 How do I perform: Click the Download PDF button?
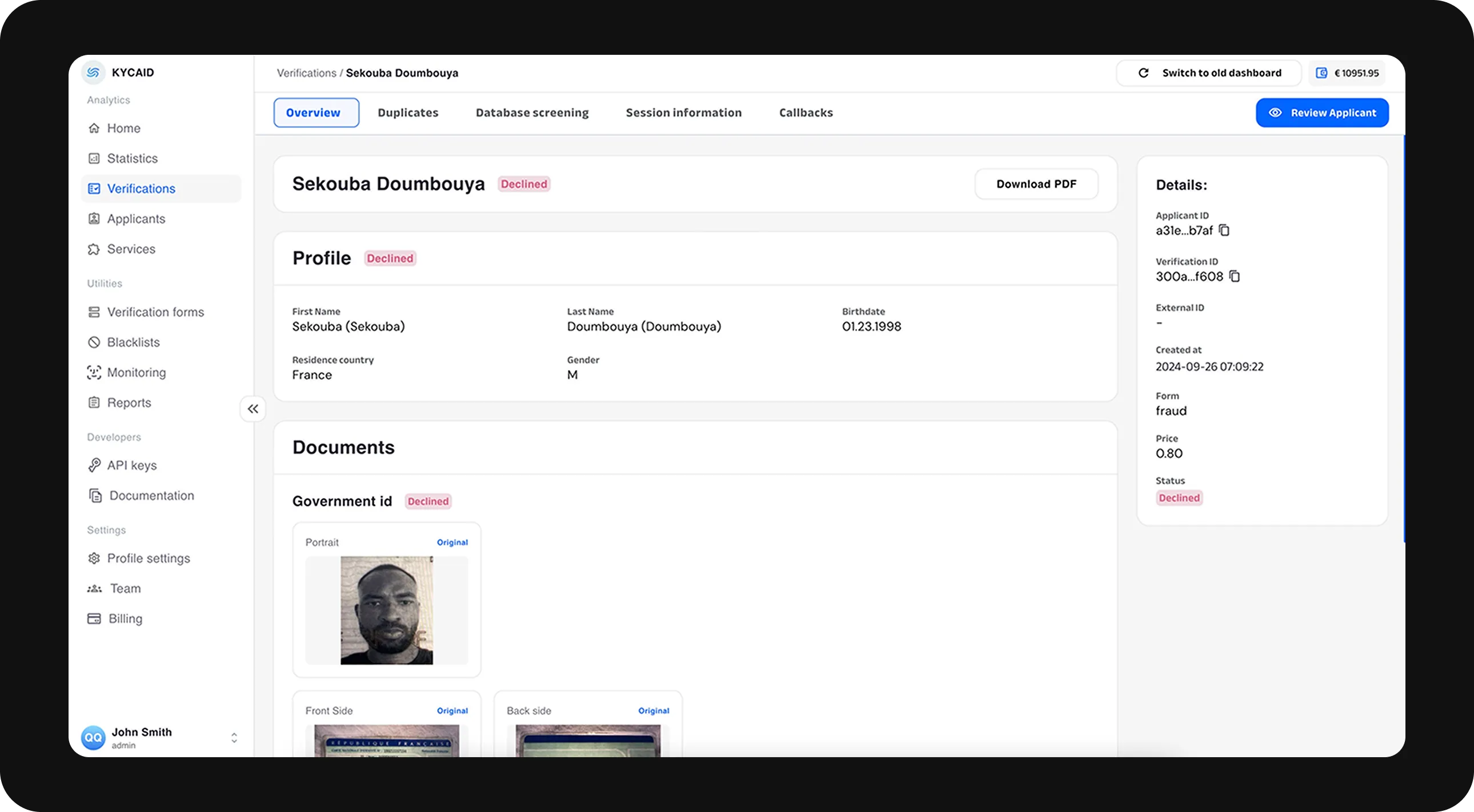coord(1036,183)
